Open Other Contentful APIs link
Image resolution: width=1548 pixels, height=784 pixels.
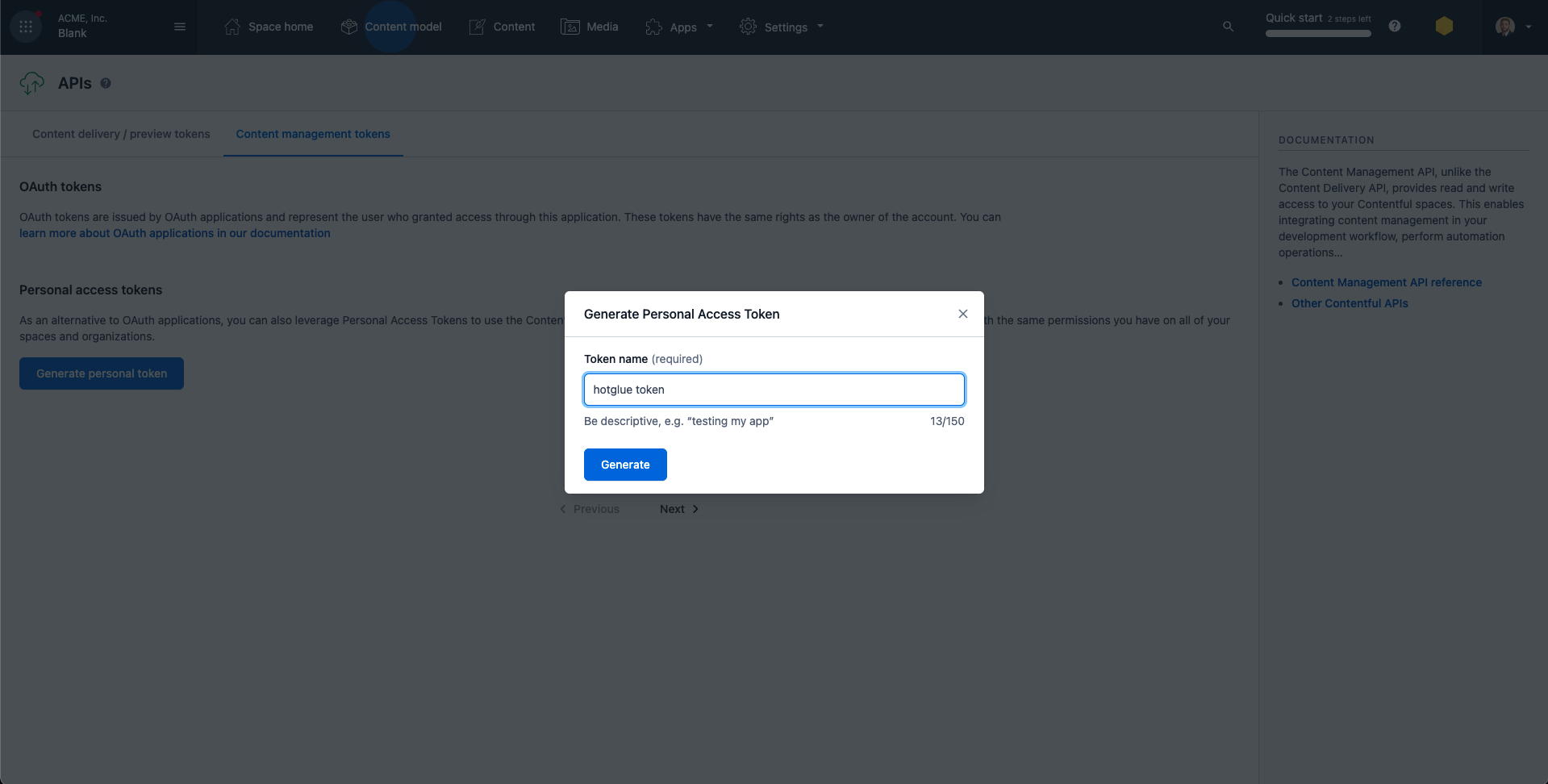(x=1350, y=303)
